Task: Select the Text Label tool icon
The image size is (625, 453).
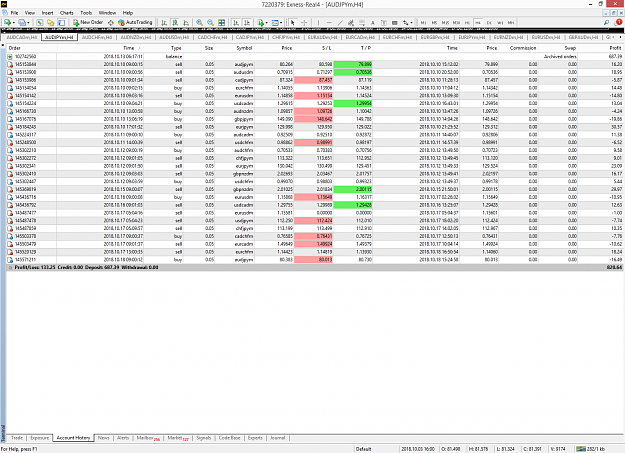Action: pos(383,23)
